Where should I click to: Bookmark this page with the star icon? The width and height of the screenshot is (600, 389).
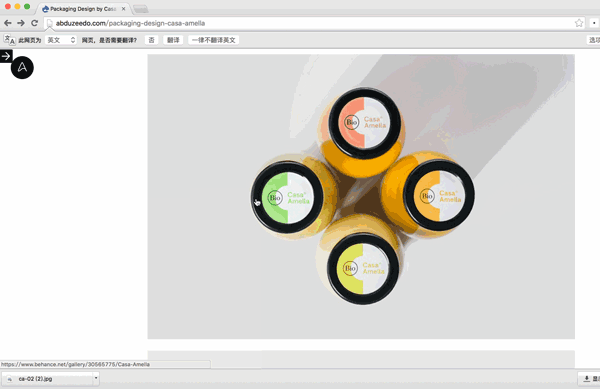579,23
